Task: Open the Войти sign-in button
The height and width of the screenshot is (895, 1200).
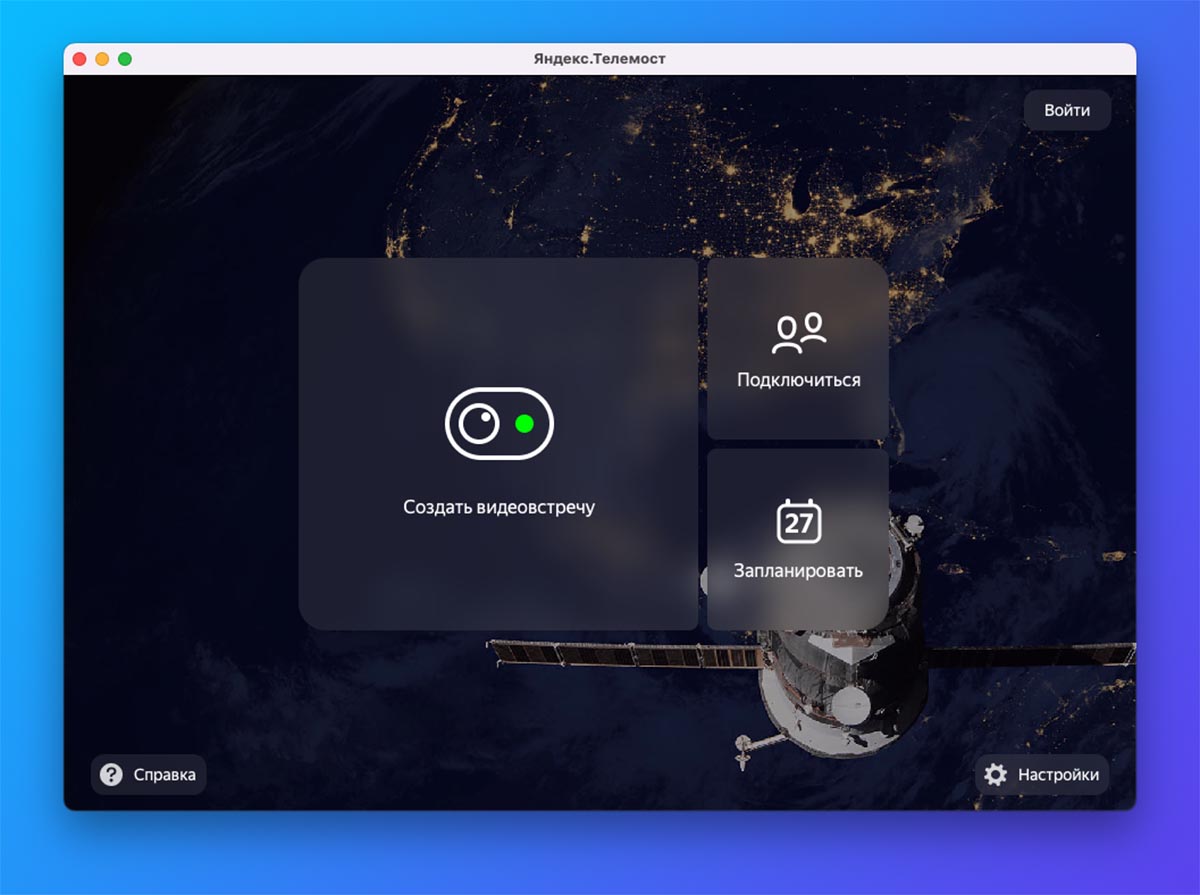Action: (x=1067, y=110)
